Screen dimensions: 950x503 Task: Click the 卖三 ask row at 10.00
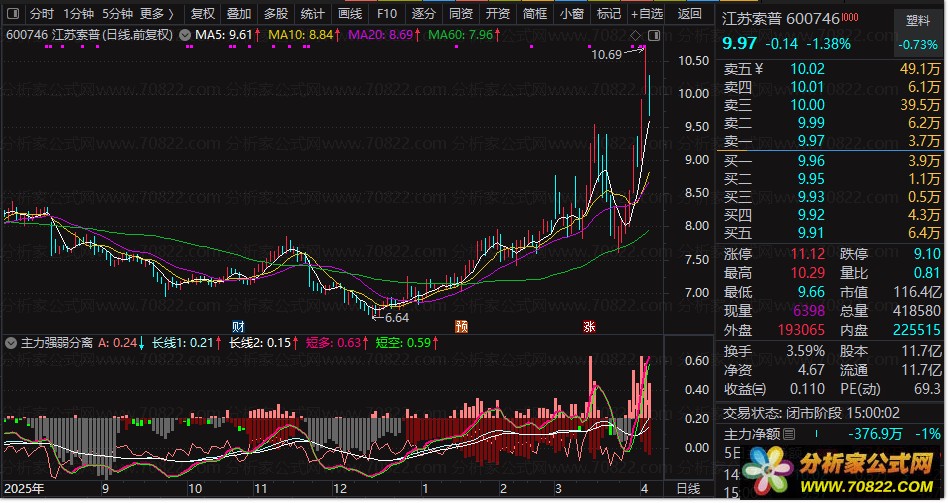(831, 105)
